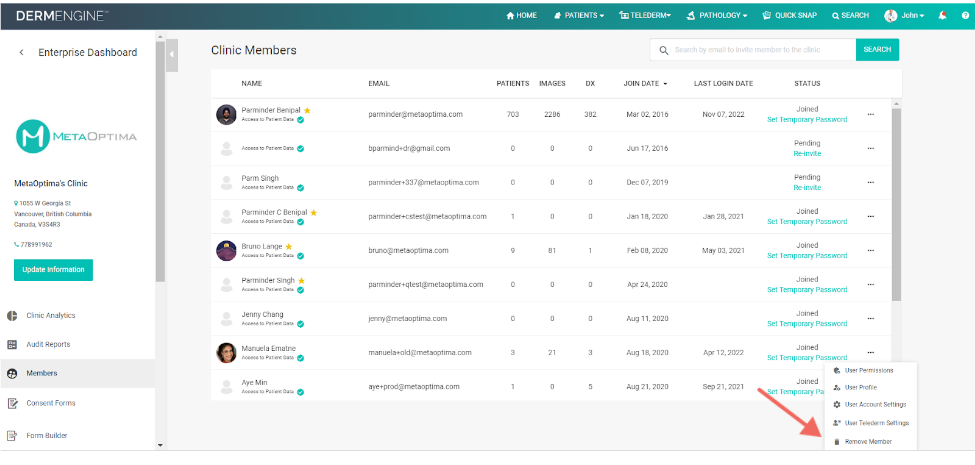Click Manuela Ematne's avatar photo
Viewport: 975px width, 465px height.
pyautogui.click(x=226, y=352)
